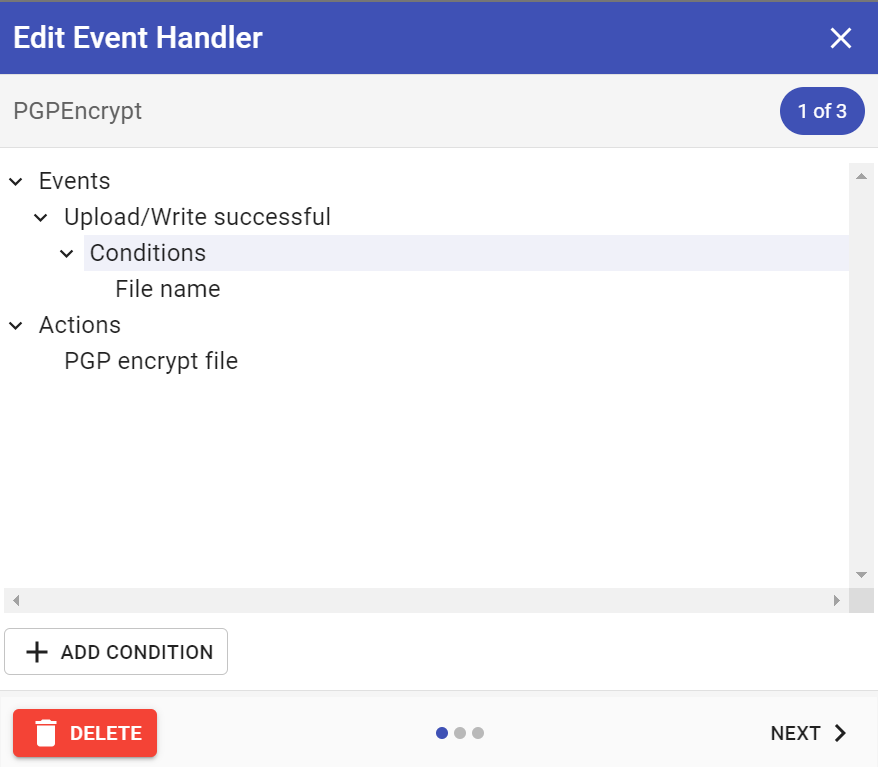Collapse the Conditions node

pyautogui.click(x=66, y=253)
